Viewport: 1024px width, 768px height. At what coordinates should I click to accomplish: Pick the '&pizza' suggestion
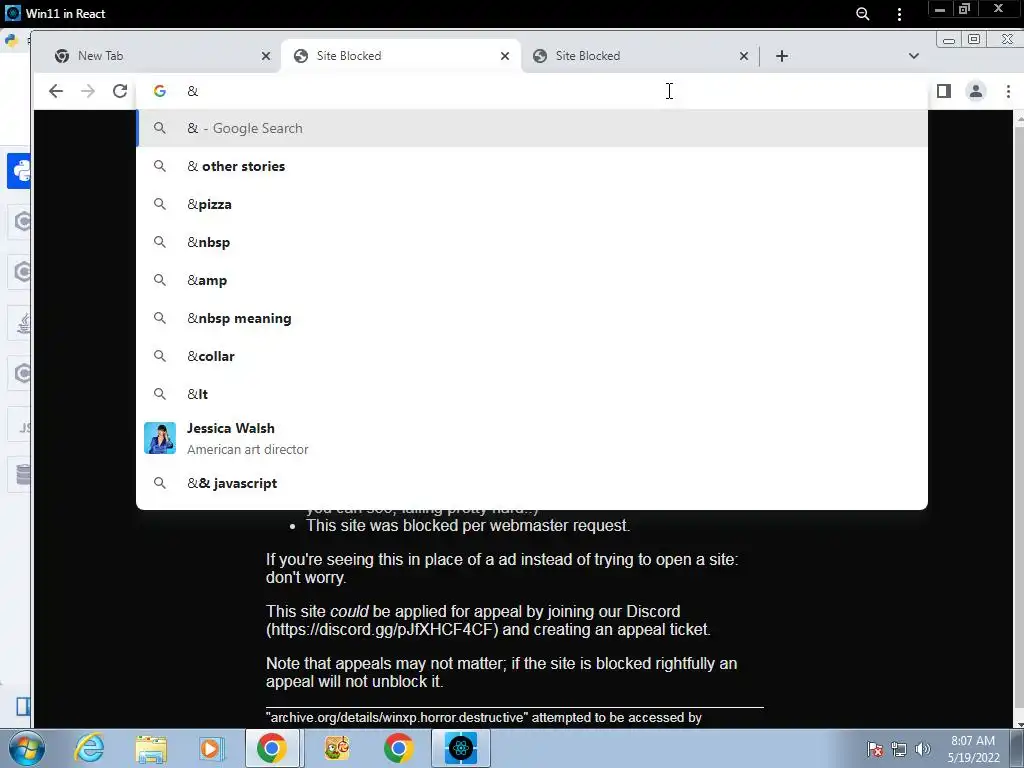[532, 204]
